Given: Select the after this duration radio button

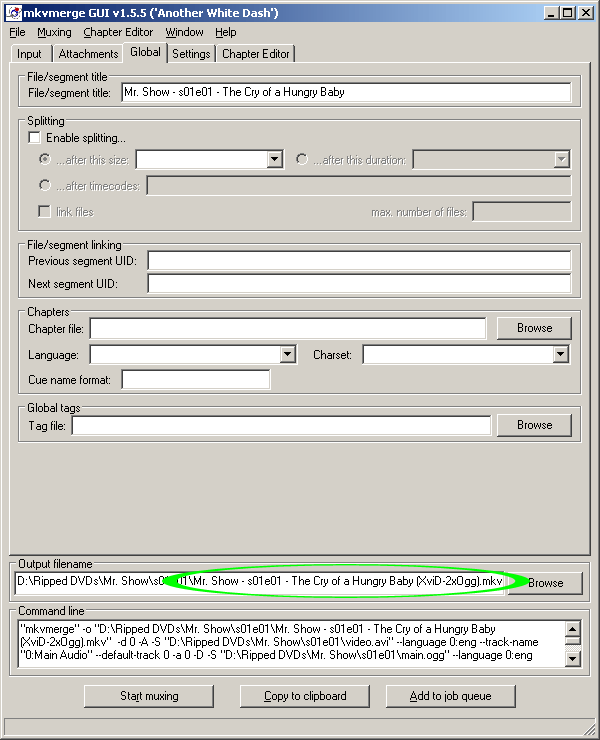Looking at the screenshot, I should tap(302, 160).
